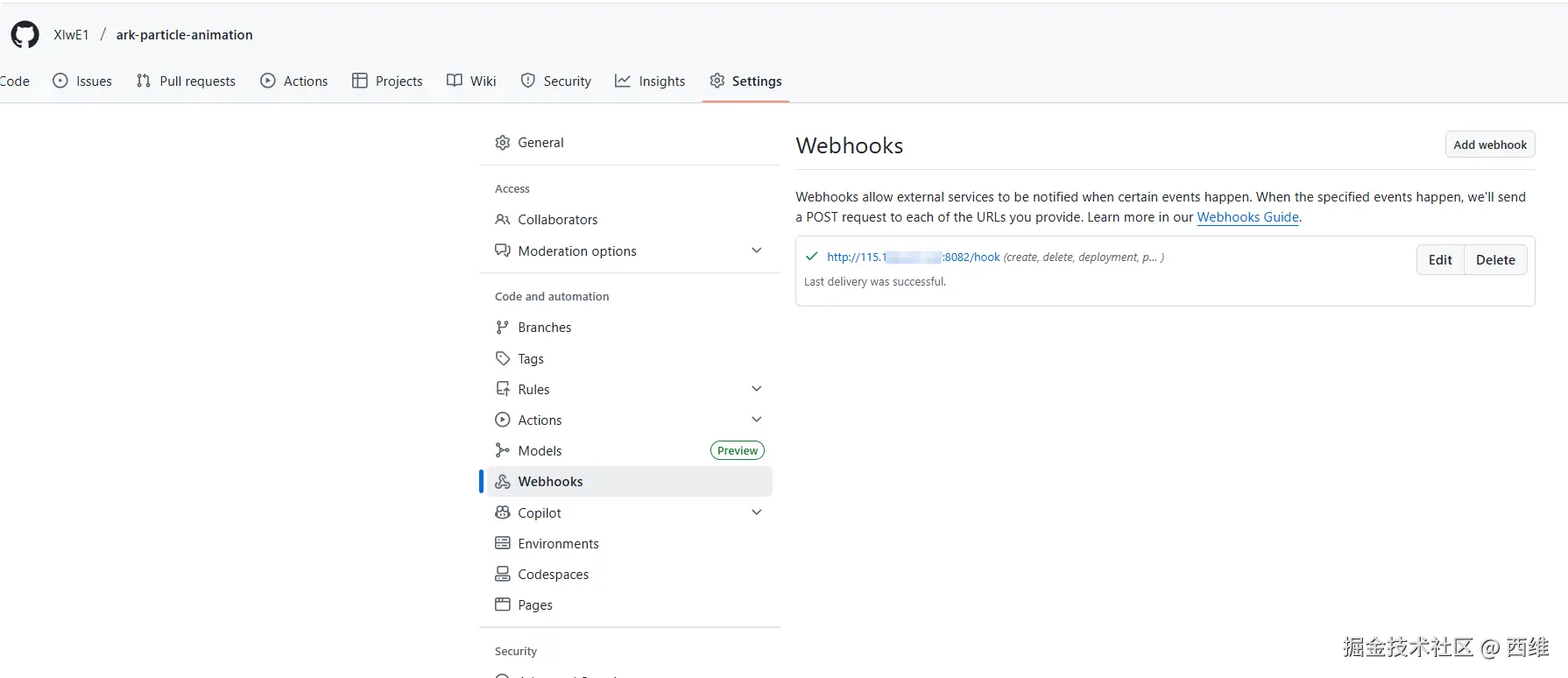This screenshot has width=1568, height=678.
Task: Click the Branches git-branch icon
Action: 503,328
